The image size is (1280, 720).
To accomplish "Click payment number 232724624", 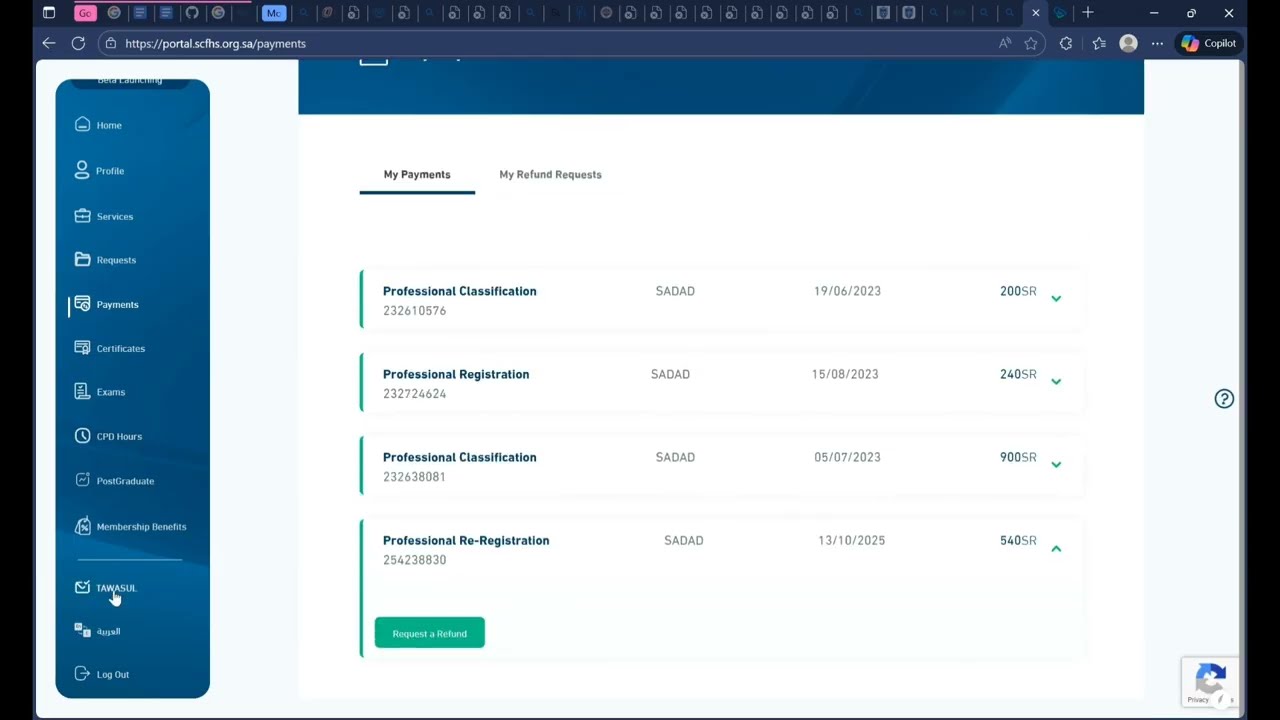I will [414, 394].
